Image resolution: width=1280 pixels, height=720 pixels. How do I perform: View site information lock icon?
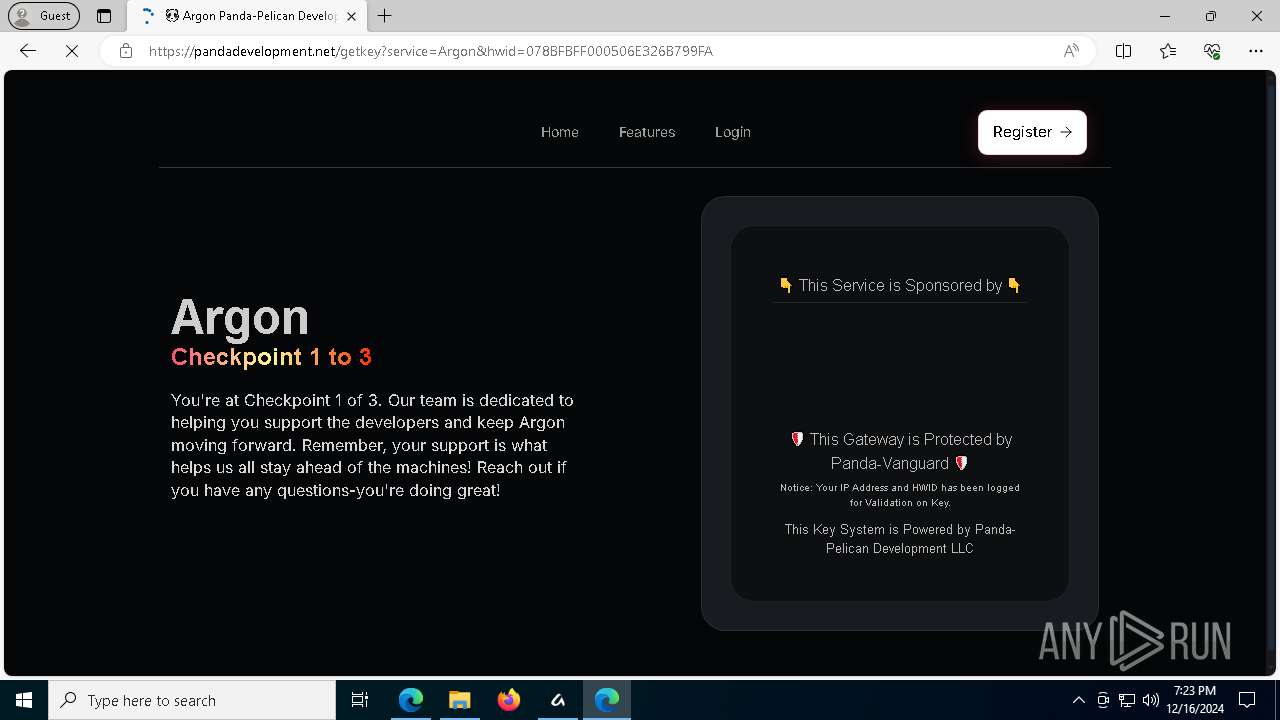pyautogui.click(x=126, y=51)
